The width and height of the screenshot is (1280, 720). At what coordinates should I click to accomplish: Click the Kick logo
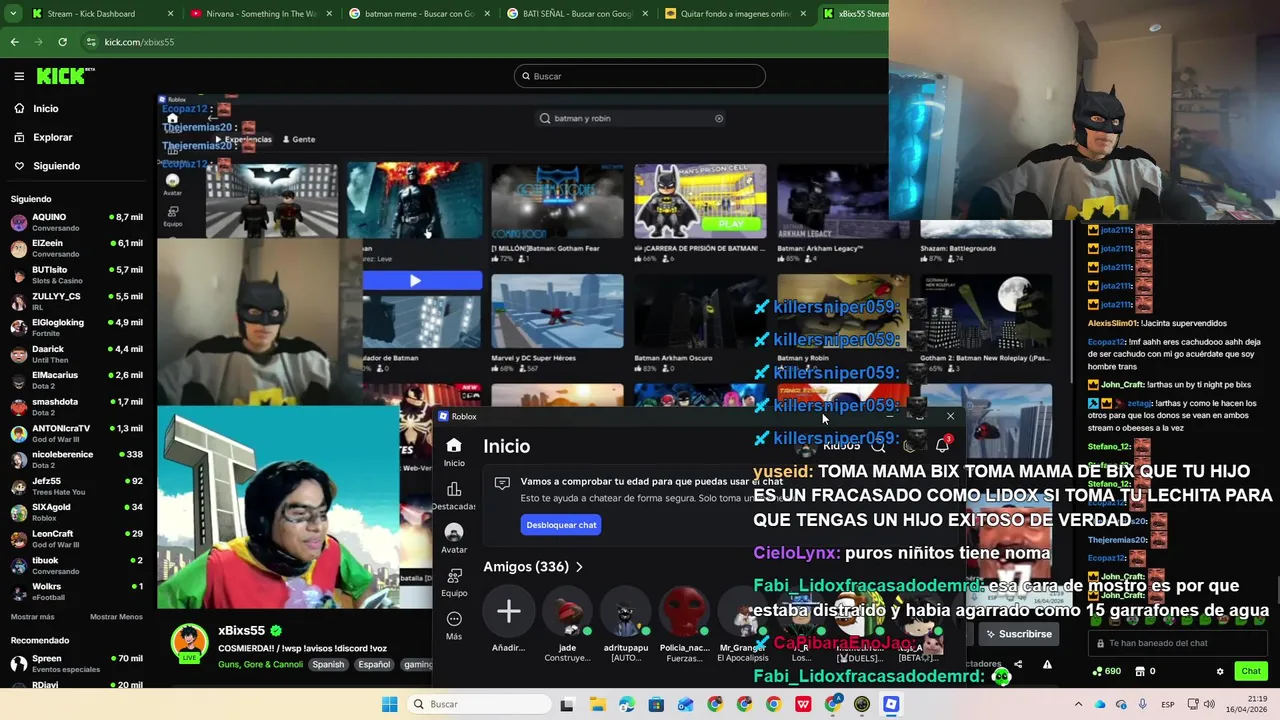coord(65,76)
